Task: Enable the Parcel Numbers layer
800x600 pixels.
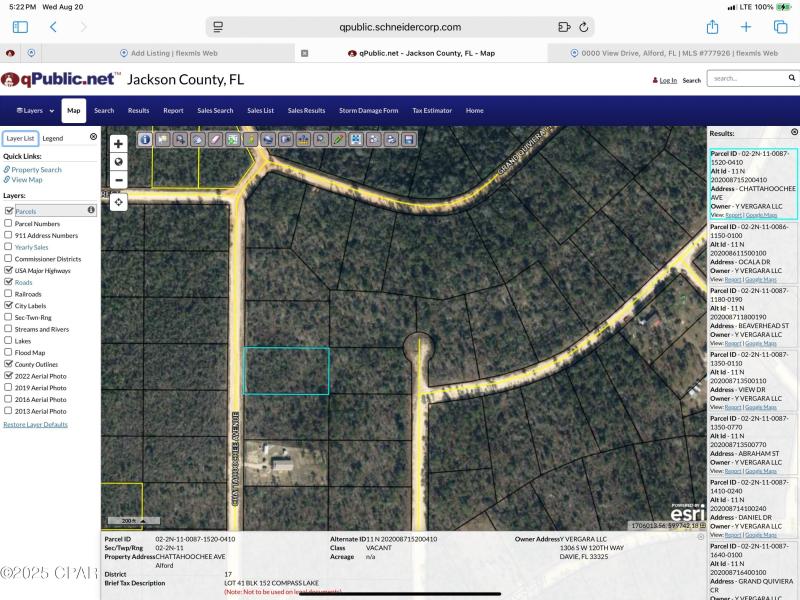Action: point(8,223)
